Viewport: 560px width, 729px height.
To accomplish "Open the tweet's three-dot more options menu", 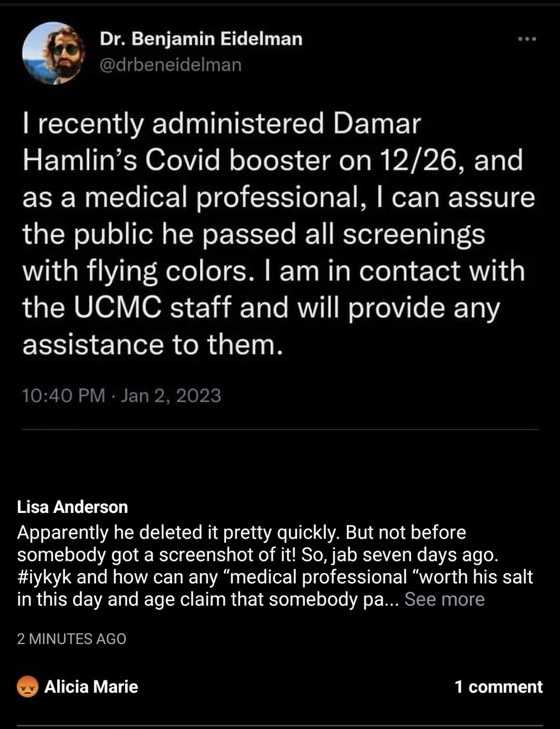I will coord(527,40).
